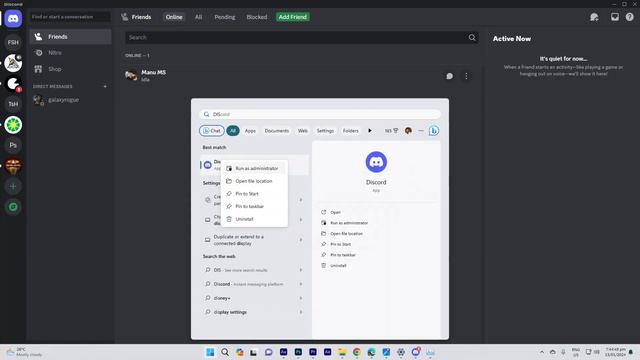Click the Add Friend button

click(x=293, y=17)
